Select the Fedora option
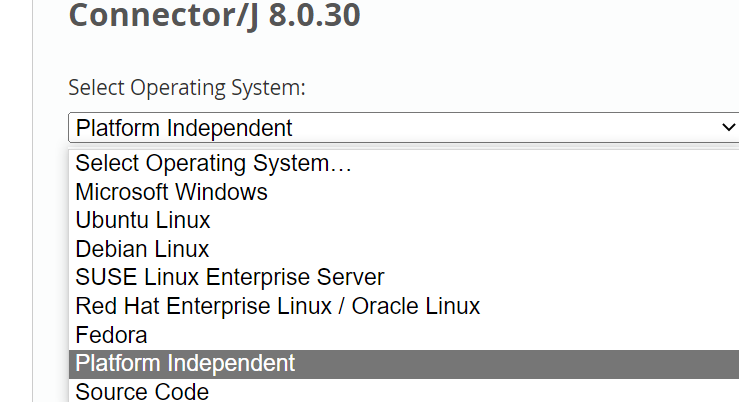Screen dimensions: 739x402 [111, 335]
